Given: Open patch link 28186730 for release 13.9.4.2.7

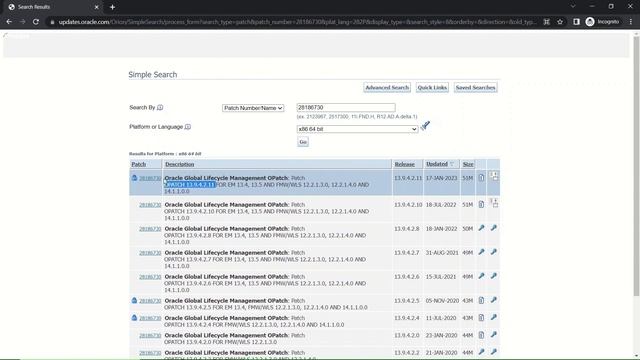Looking at the screenshot, I should [150, 253].
